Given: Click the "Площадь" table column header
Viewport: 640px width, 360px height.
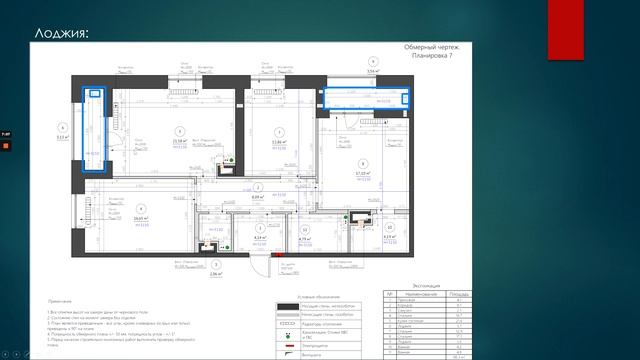Looking at the screenshot, I should tap(458, 294).
